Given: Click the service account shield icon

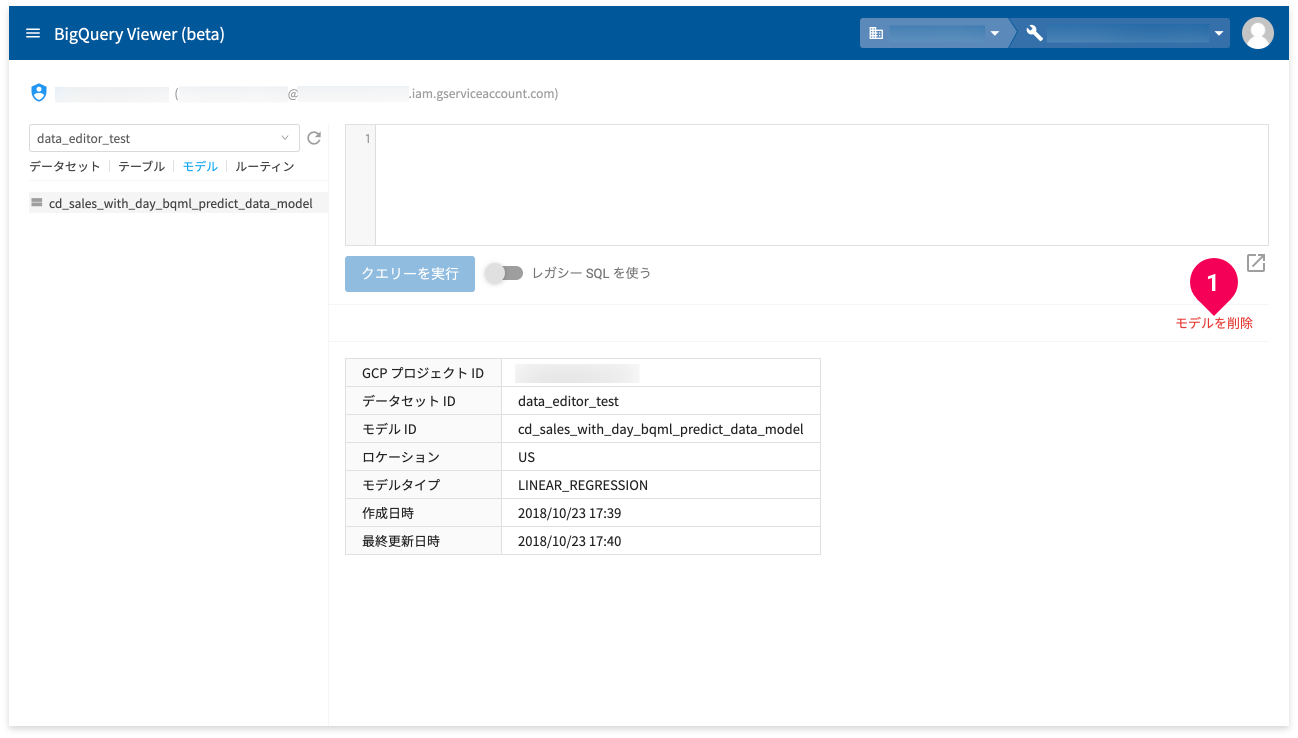Looking at the screenshot, I should pos(39,93).
